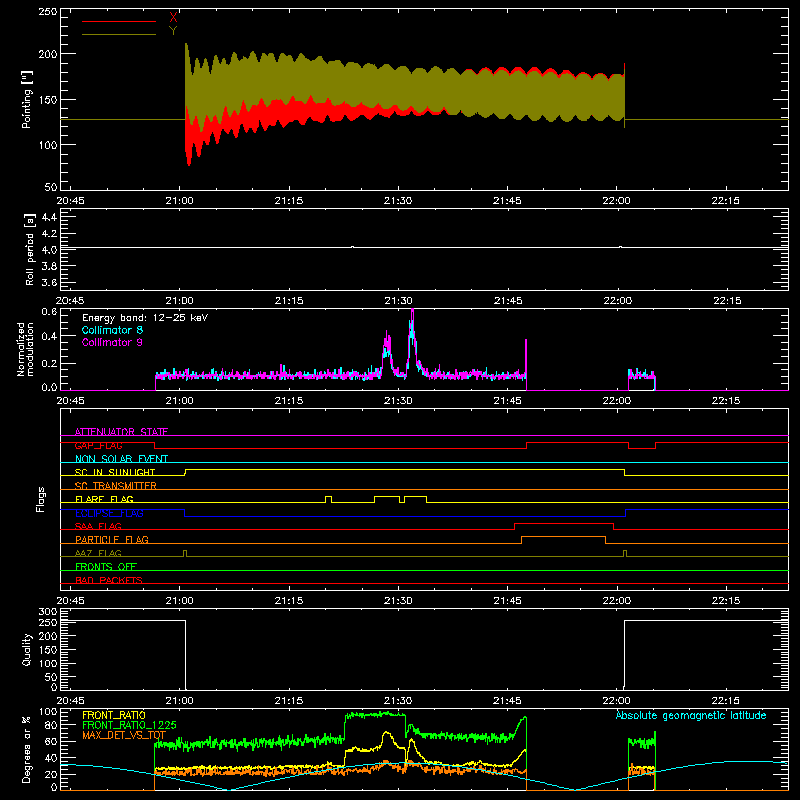Click the 0.0 tick on modulation axis

pyautogui.click(x=49, y=387)
